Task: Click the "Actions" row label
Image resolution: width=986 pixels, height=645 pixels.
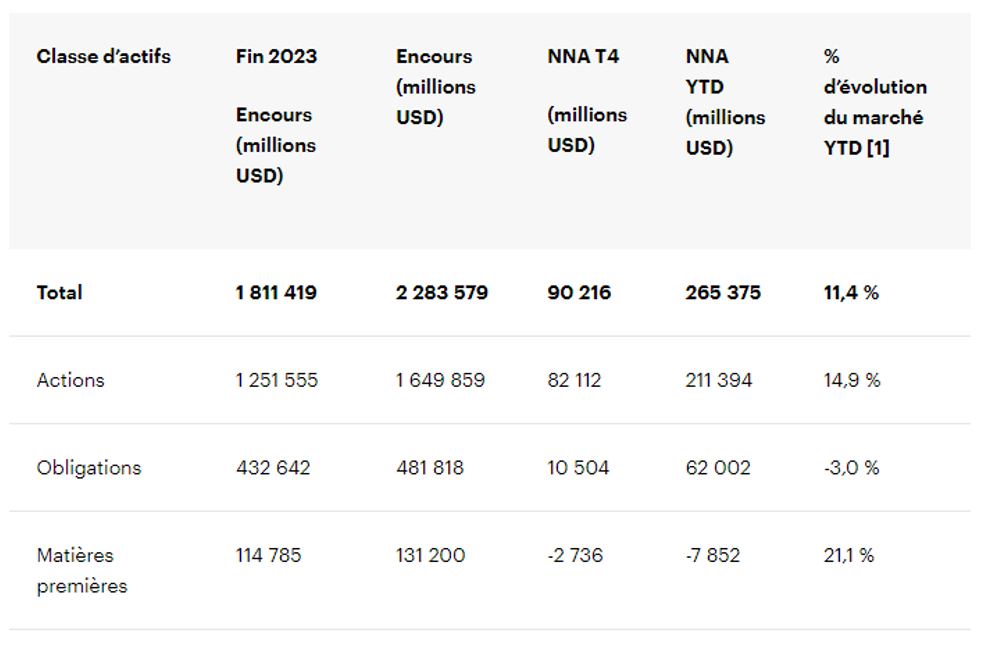Action: tap(70, 380)
